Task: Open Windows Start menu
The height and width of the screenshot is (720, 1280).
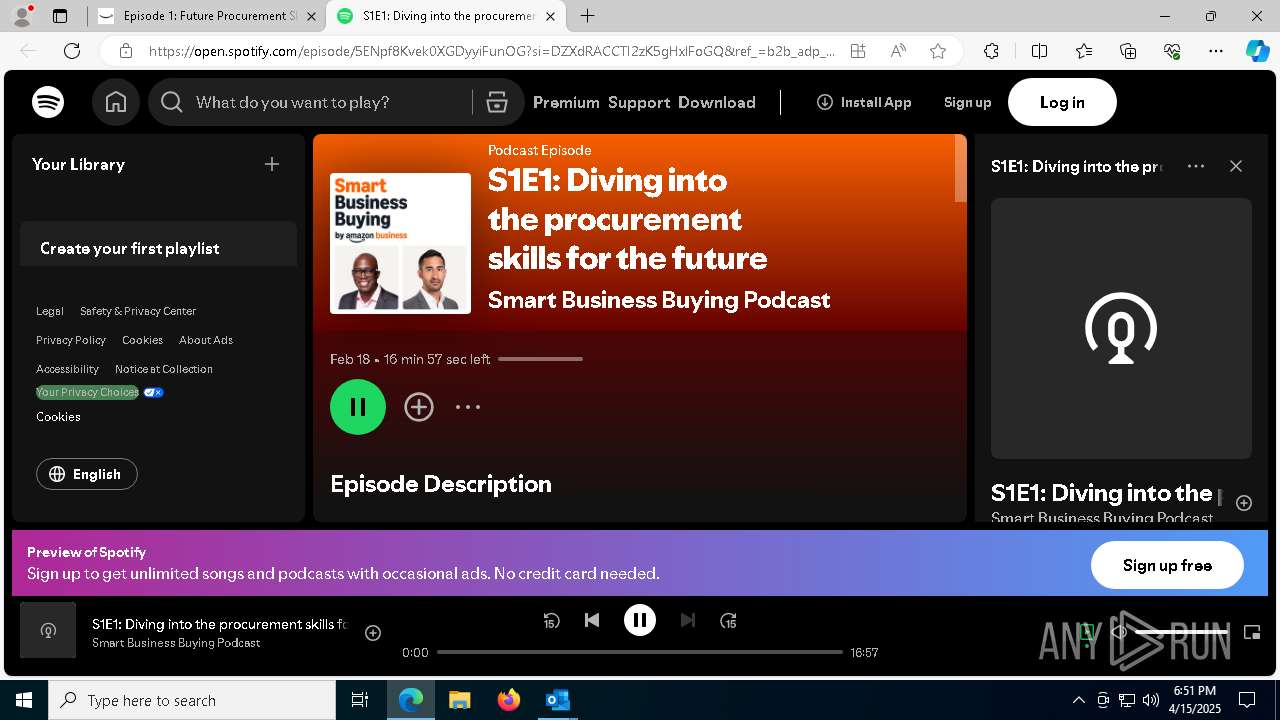Action: [x=24, y=700]
